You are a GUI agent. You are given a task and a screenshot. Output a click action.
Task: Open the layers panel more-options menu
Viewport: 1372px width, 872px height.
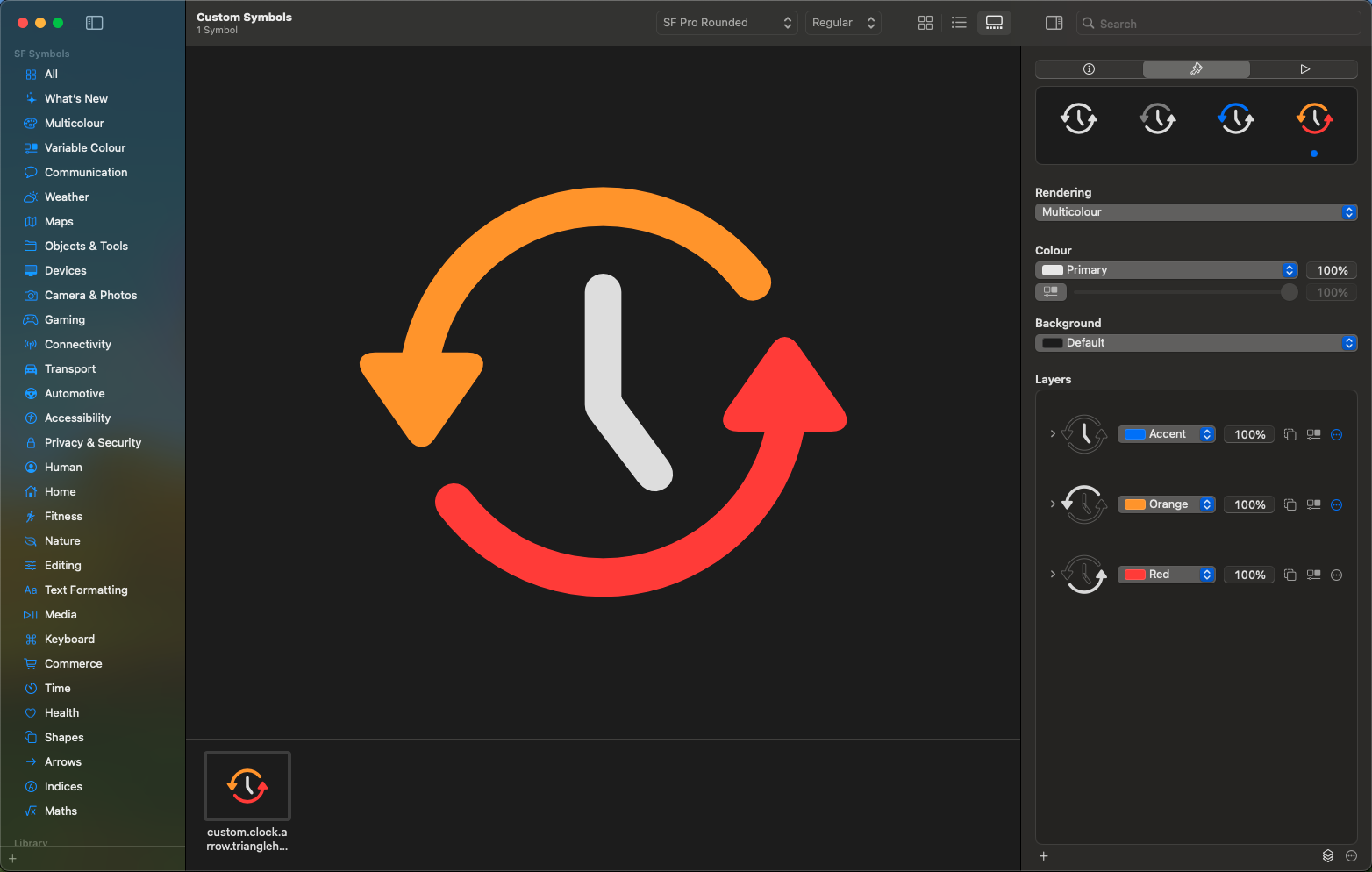click(x=1352, y=856)
